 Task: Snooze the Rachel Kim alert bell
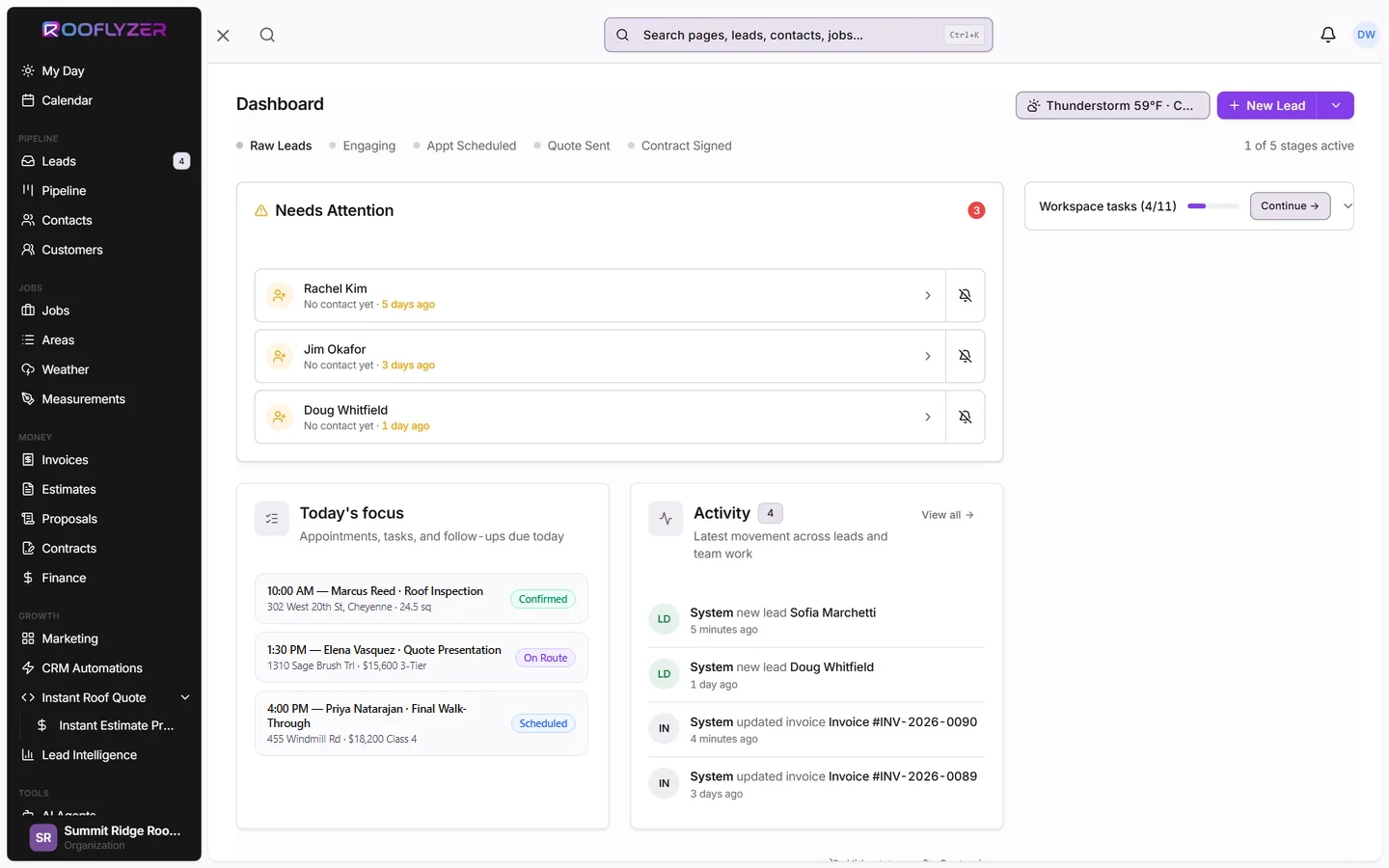pos(965,295)
